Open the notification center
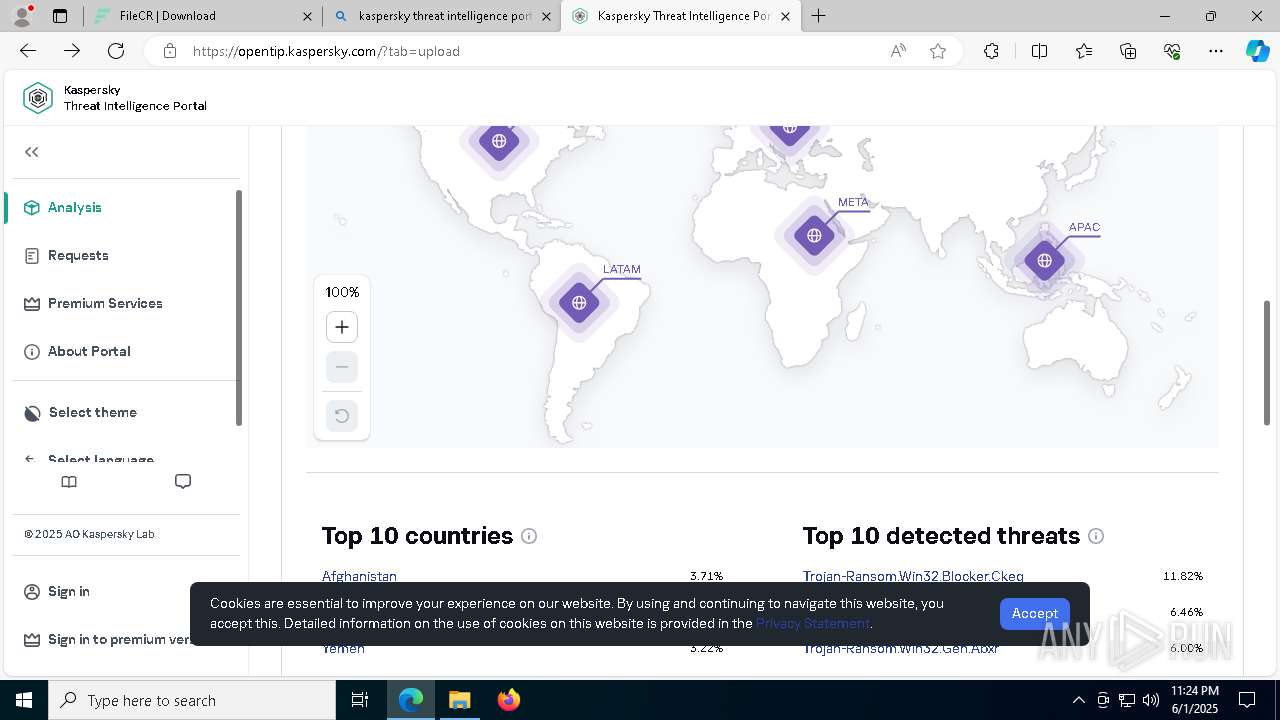Image resolution: width=1280 pixels, height=720 pixels. (x=1247, y=700)
